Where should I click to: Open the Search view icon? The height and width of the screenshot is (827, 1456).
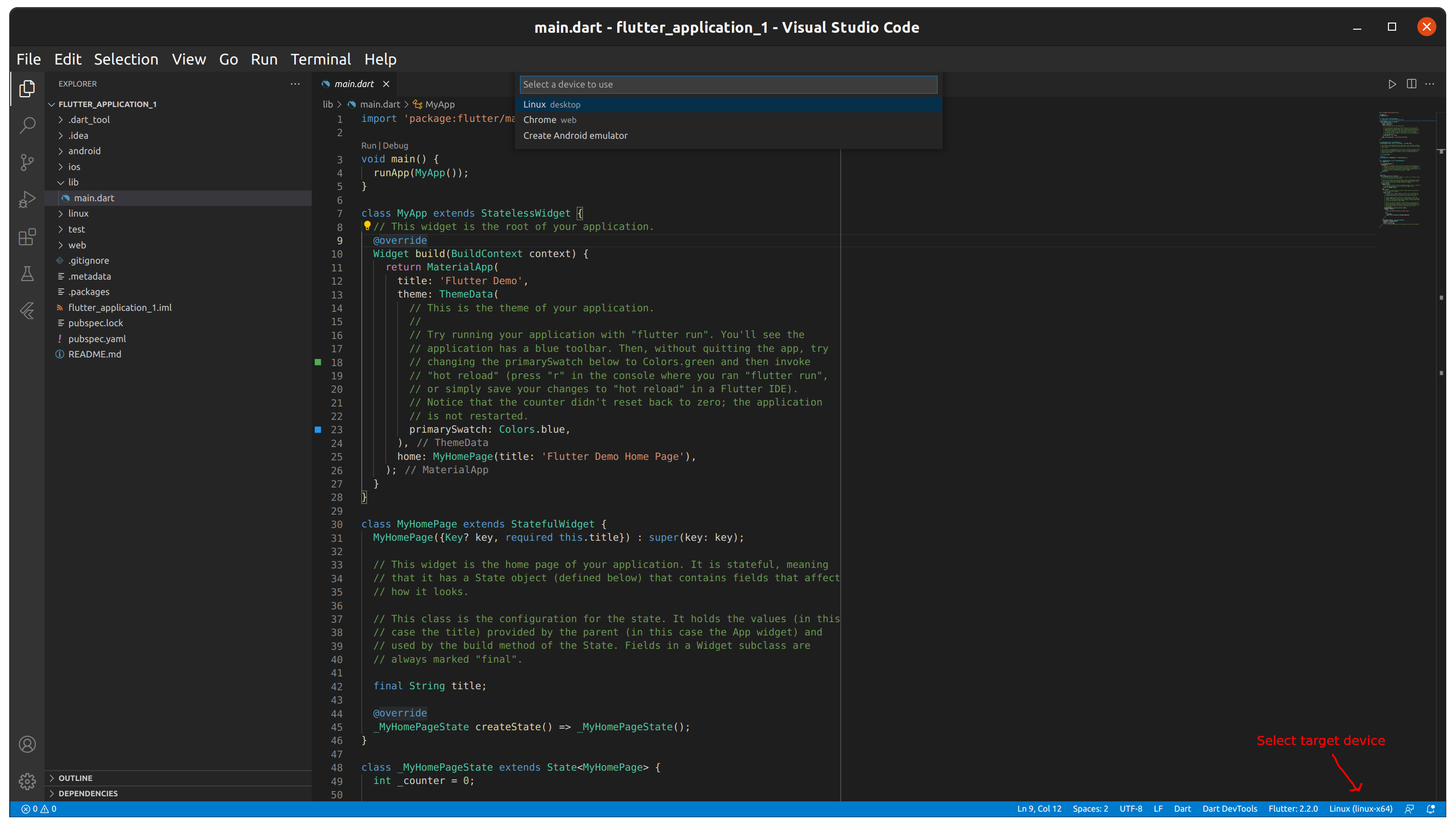(27, 125)
